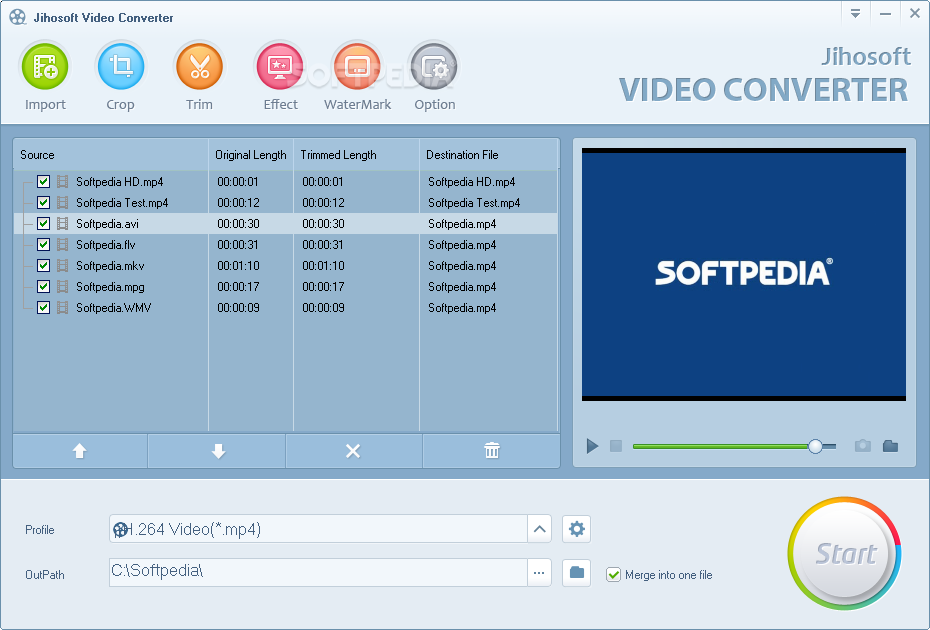Click trimmed length 00:00:09 cell
This screenshot has height=630, width=930.
click(x=323, y=307)
